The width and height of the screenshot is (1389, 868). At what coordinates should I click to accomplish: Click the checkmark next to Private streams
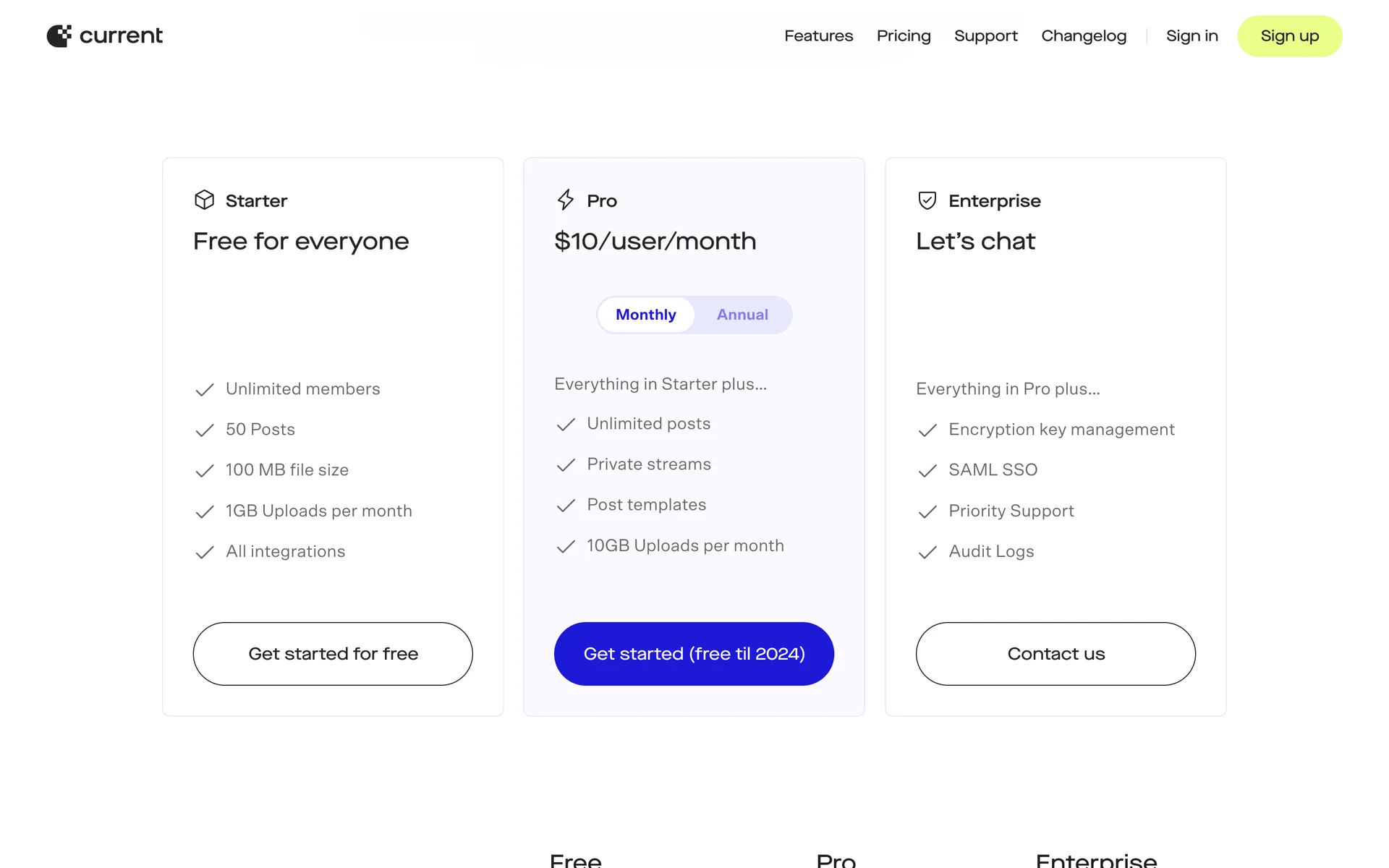[x=566, y=465]
